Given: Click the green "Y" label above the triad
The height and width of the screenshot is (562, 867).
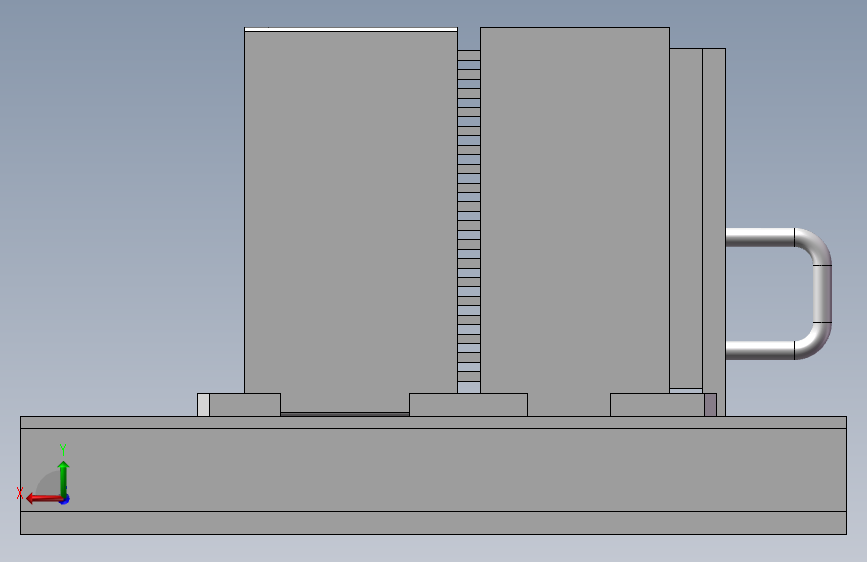Looking at the screenshot, I should coord(63,449).
